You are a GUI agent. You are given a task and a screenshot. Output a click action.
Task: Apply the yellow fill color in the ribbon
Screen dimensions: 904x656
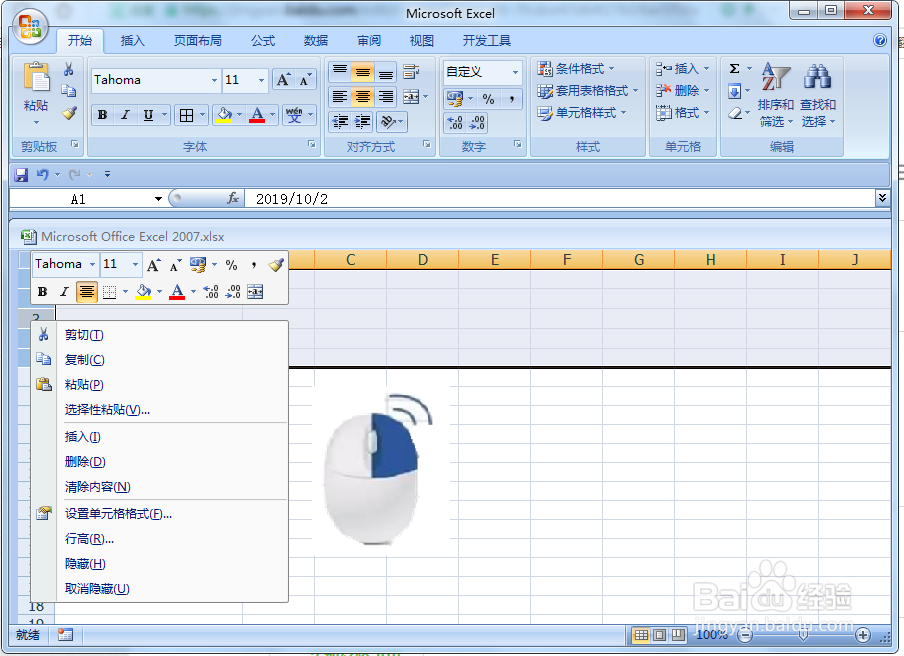(224, 115)
